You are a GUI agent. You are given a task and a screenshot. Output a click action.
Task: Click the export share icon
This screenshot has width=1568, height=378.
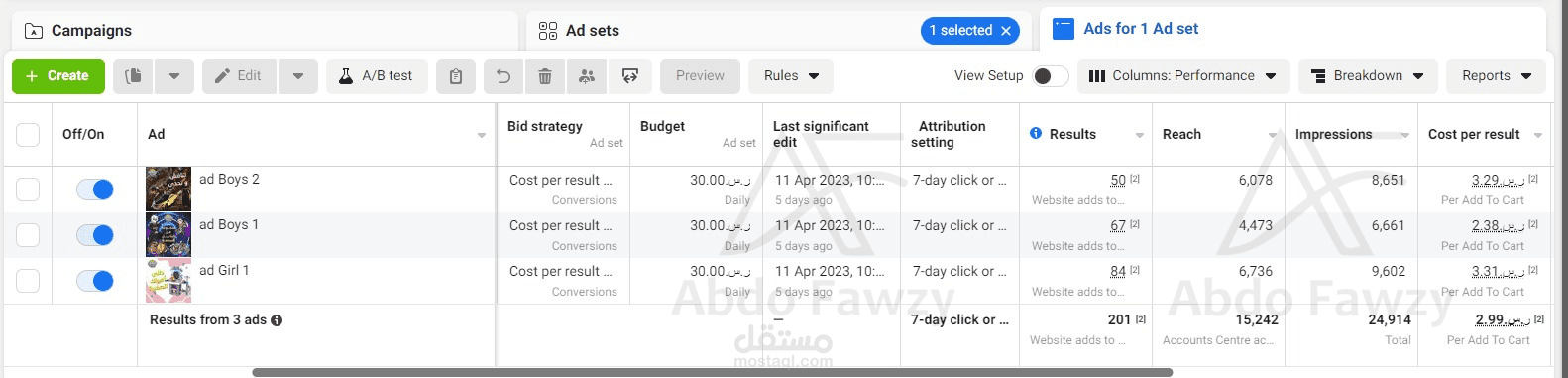point(630,76)
